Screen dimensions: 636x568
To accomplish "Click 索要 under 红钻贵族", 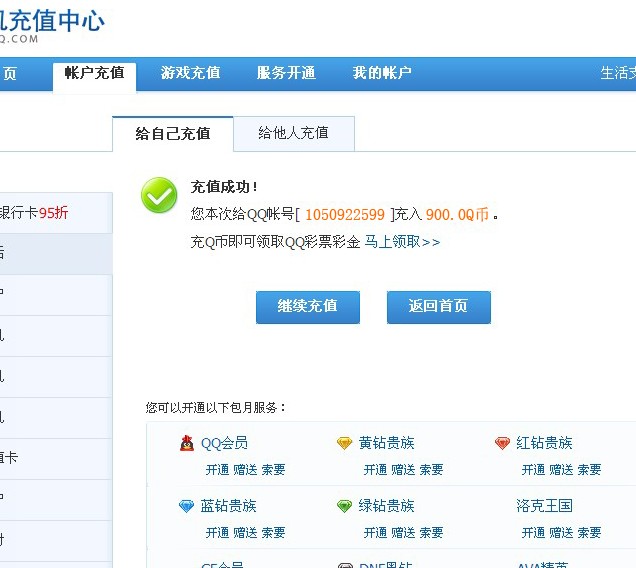I will pyautogui.click(x=589, y=470).
